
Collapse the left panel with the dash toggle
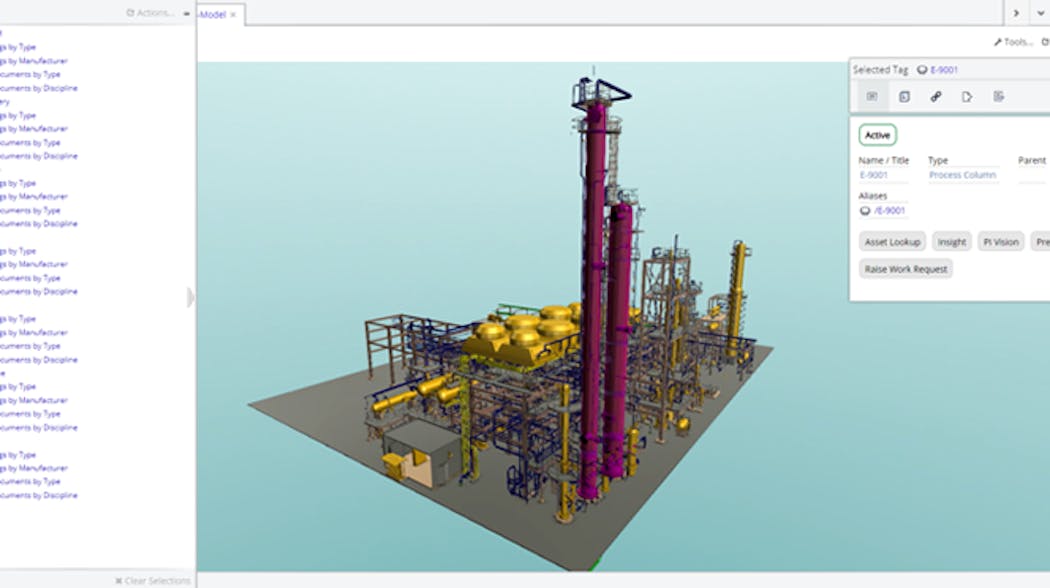click(185, 13)
